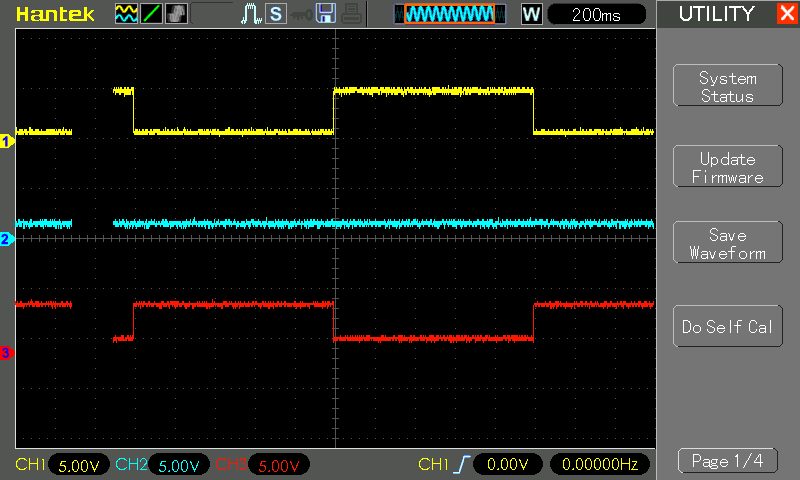Close the UTILITY menu with the X
800x480 pixels.
pos(786,14)
